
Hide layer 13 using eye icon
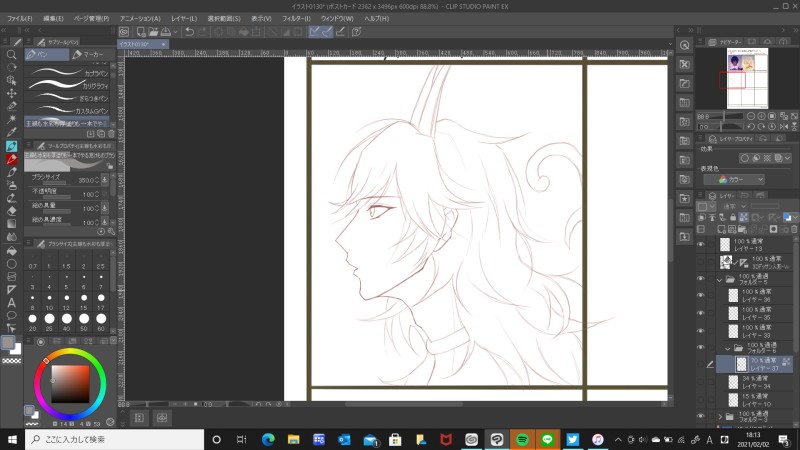(700, 244)
